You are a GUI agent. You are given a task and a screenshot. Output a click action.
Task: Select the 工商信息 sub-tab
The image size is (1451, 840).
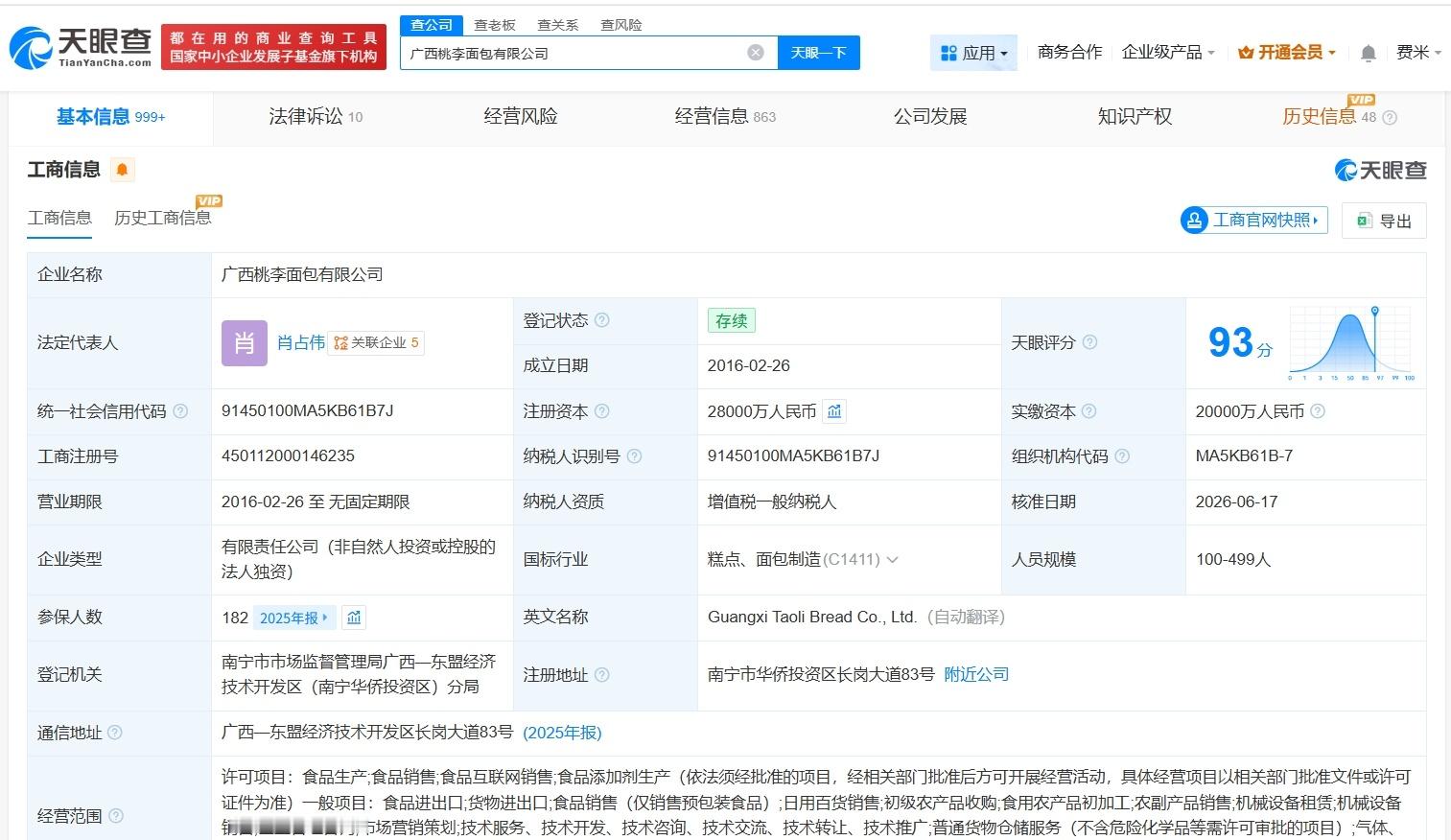[x=59, y=218]
